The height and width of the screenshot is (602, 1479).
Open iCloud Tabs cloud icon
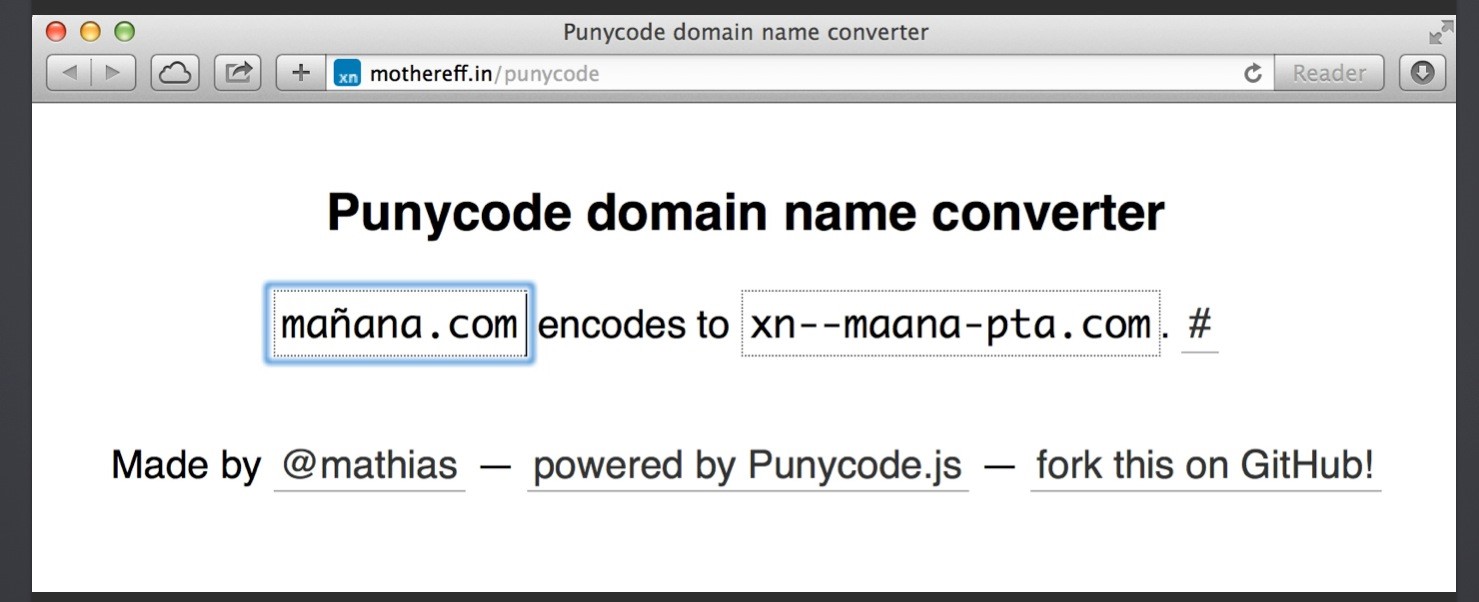tap(175, 73)
